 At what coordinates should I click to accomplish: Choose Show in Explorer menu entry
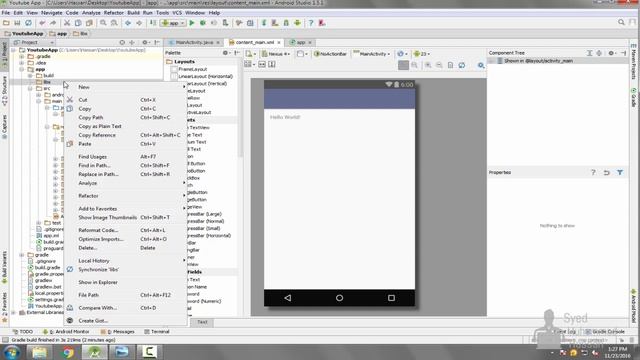(126, 282)
